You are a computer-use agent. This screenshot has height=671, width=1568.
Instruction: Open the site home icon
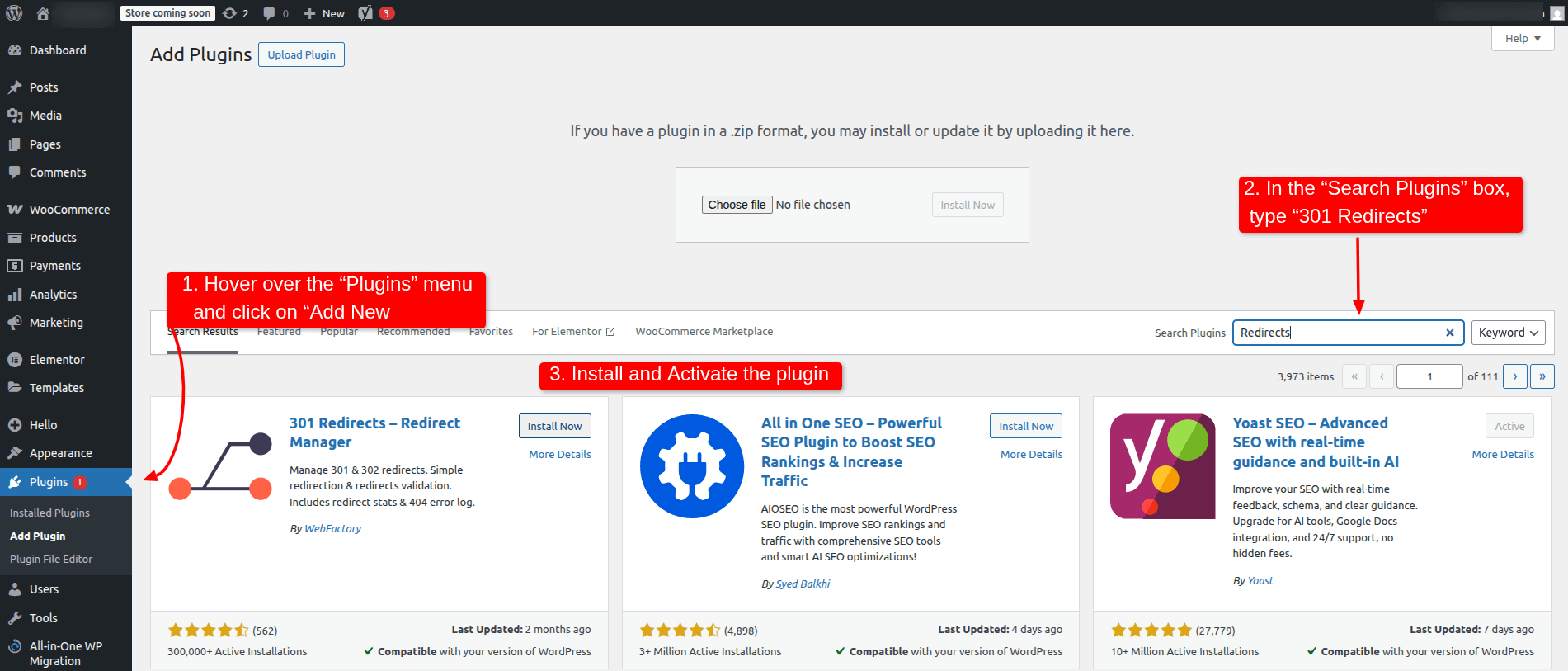[x=43, y=13]
